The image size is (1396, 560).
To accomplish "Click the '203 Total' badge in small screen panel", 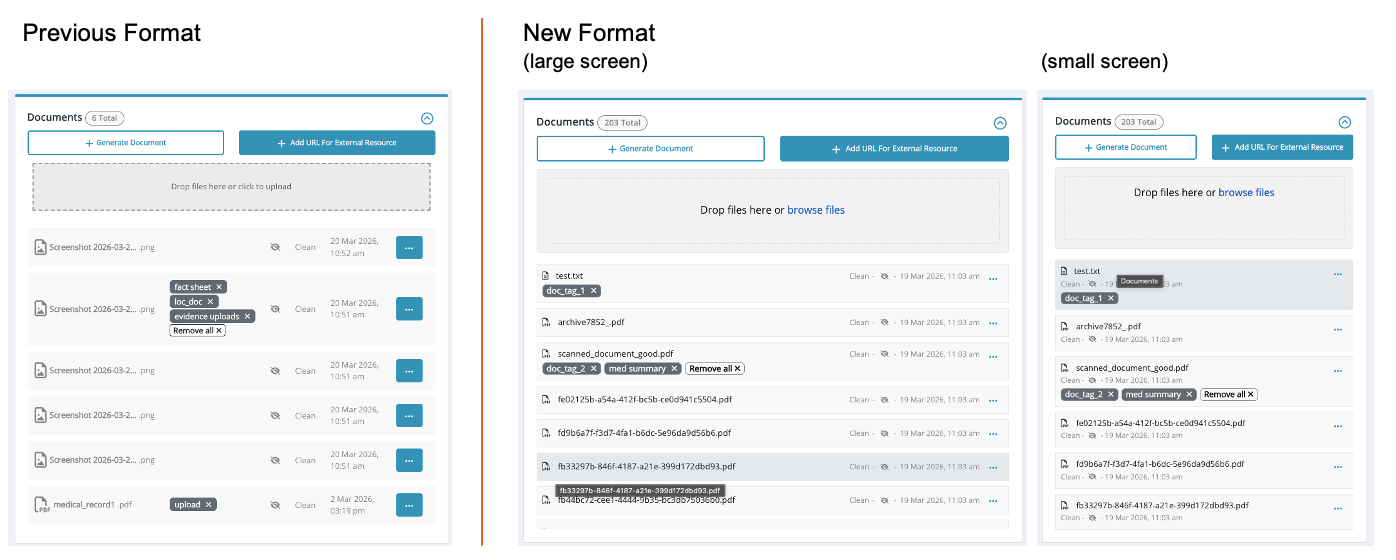I will coord(1140,122).
